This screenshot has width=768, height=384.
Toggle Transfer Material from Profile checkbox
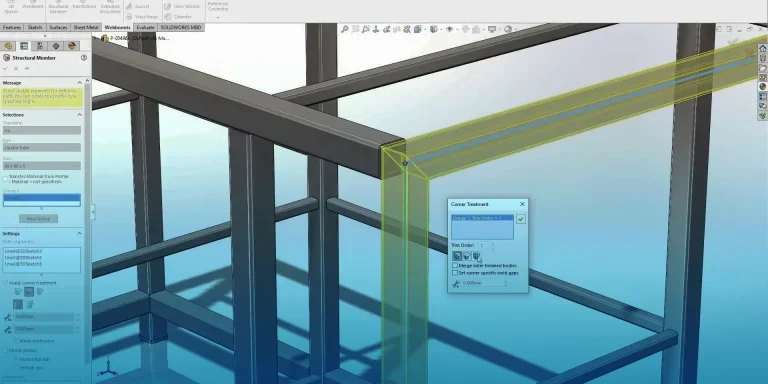click(5, 179)
